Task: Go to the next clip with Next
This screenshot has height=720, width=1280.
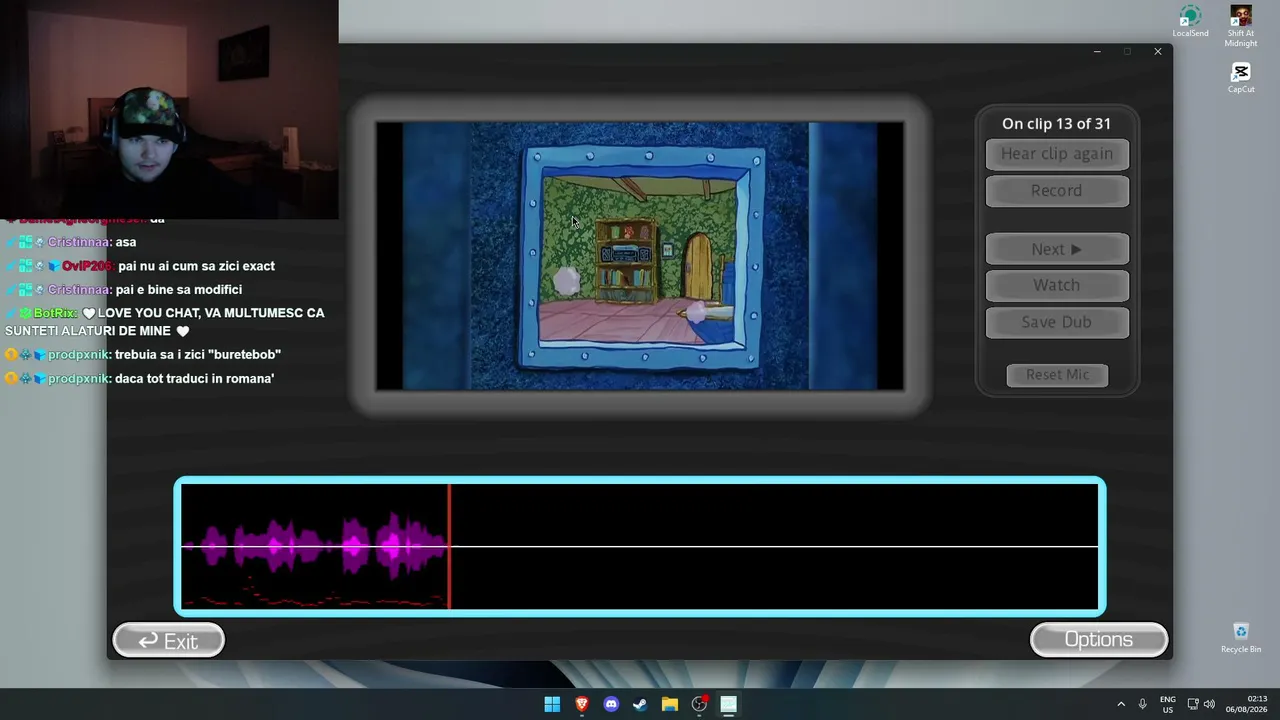Action: [x=1057, y=249]
